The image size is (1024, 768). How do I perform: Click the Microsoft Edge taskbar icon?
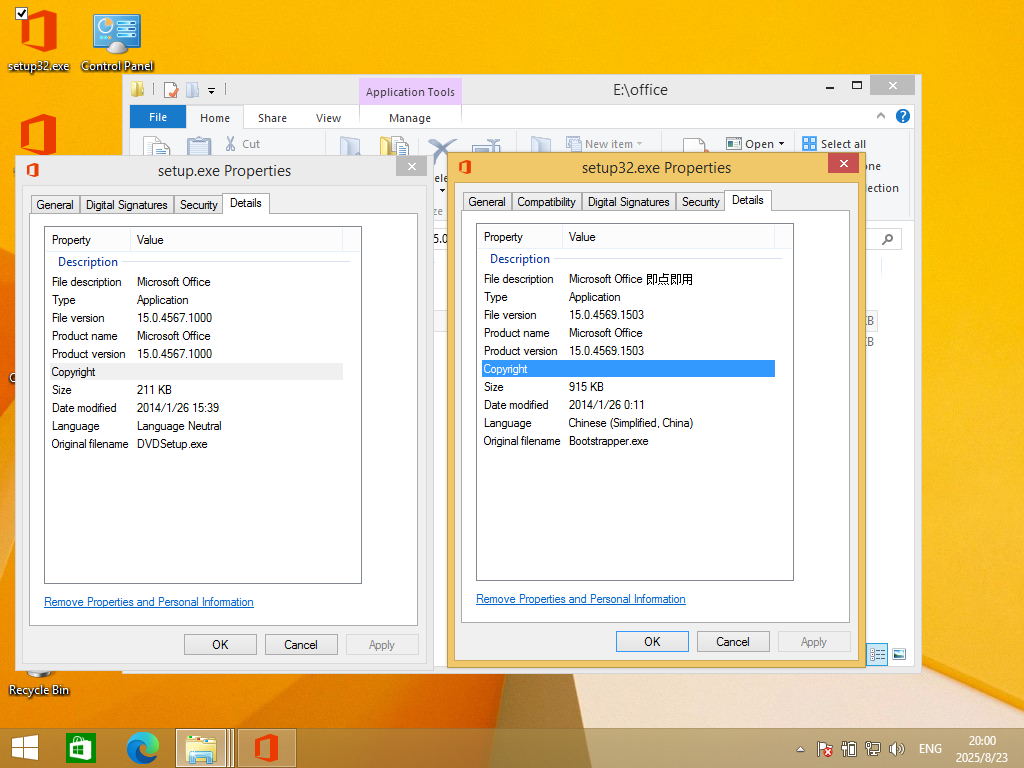[143, 748]
